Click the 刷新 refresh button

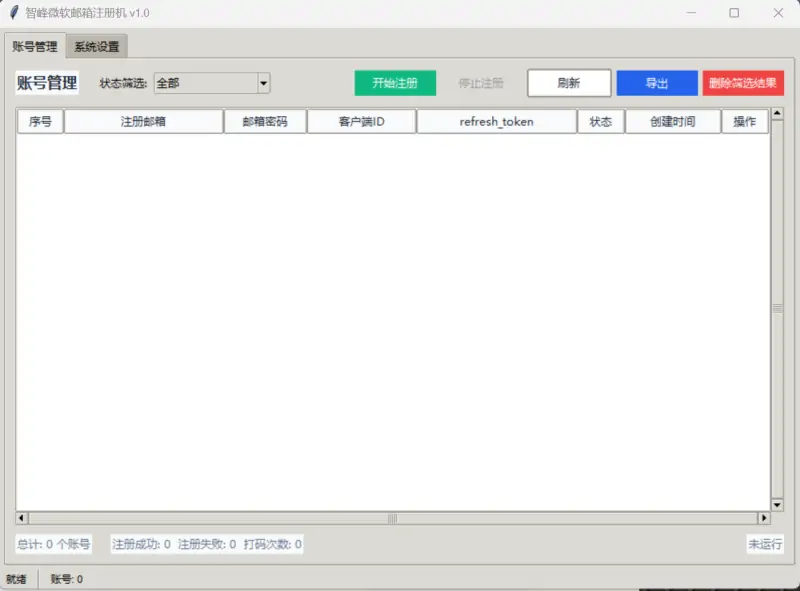pos(569,83)
